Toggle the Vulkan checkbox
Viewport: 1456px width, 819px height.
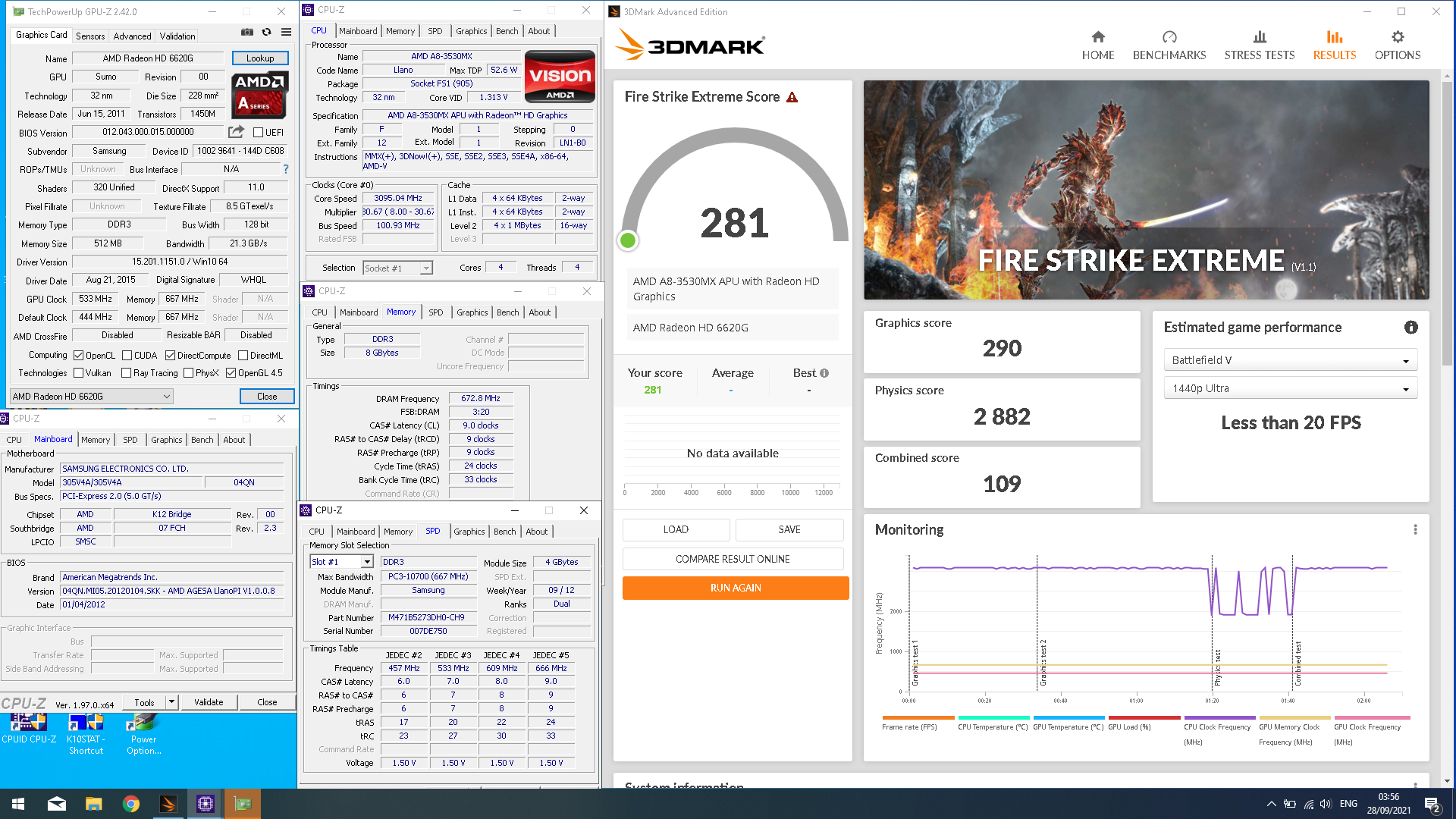coord(78,373)
